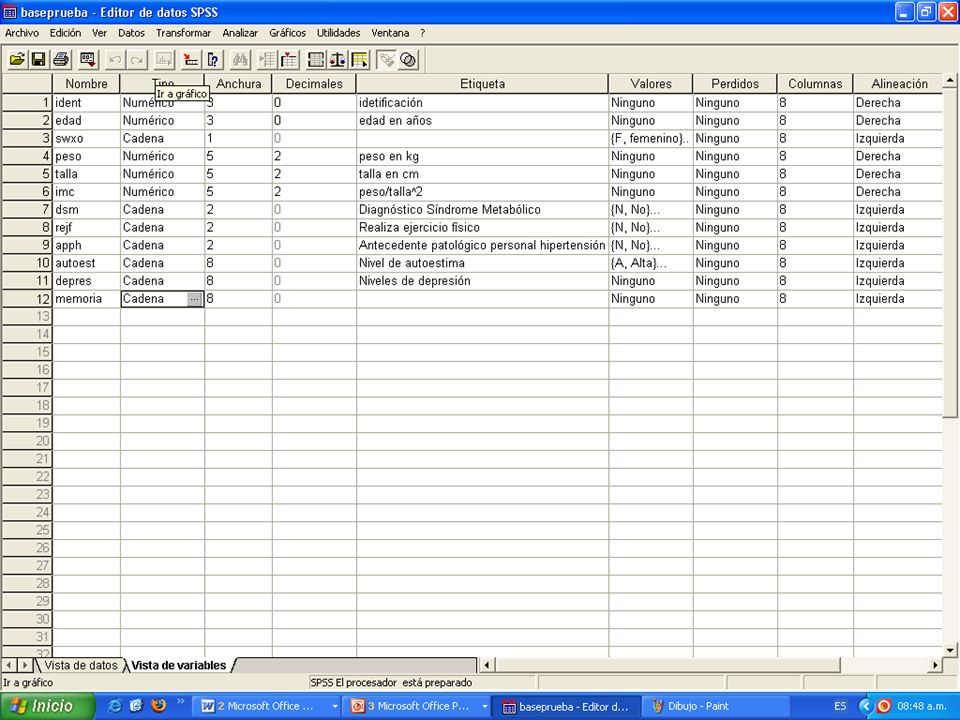This screenshot has height=720, width=960.
Task: Click the Redo arrow icon
Action: click(137, 59)
